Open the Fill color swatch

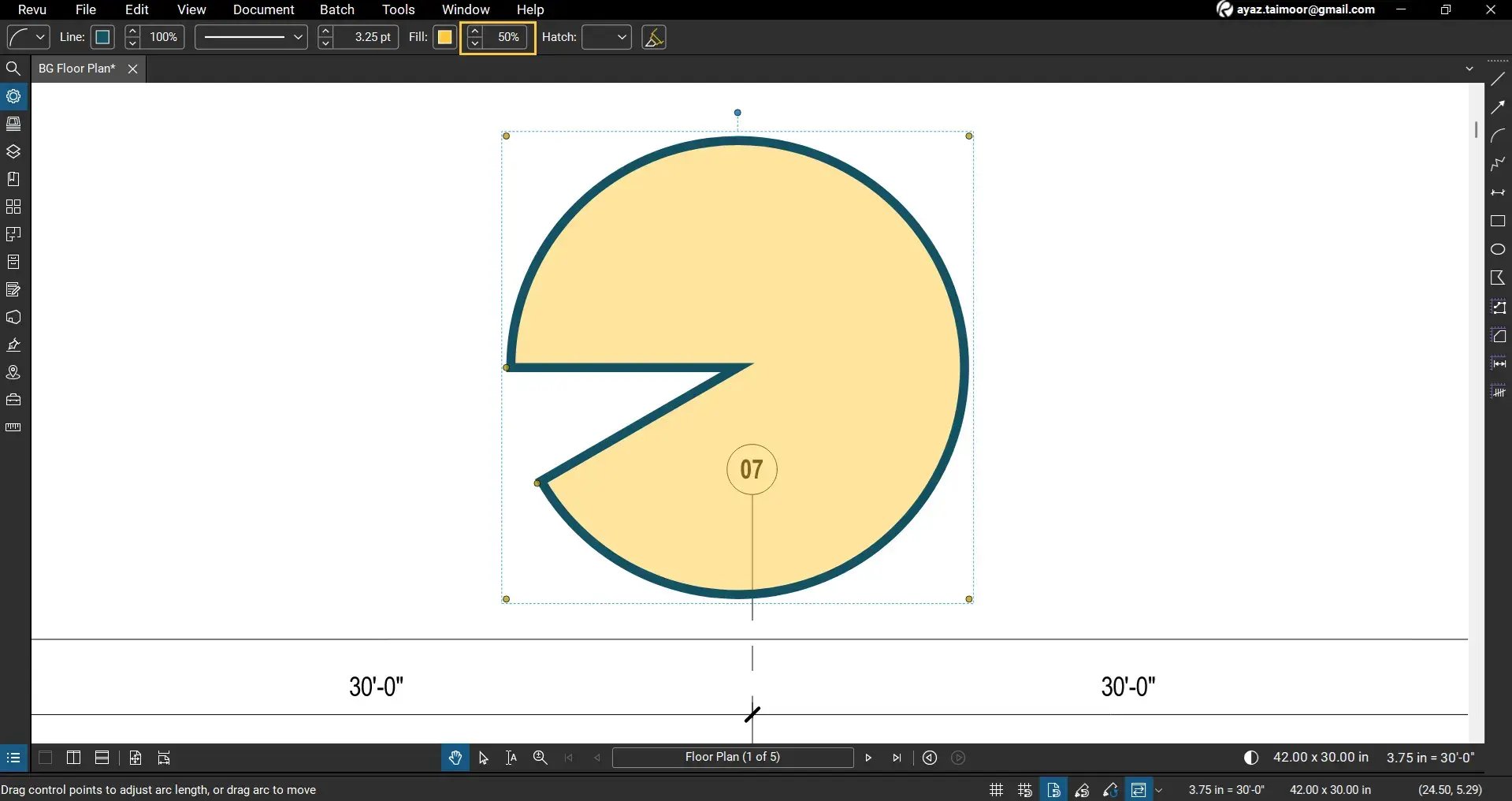[445, 37]
